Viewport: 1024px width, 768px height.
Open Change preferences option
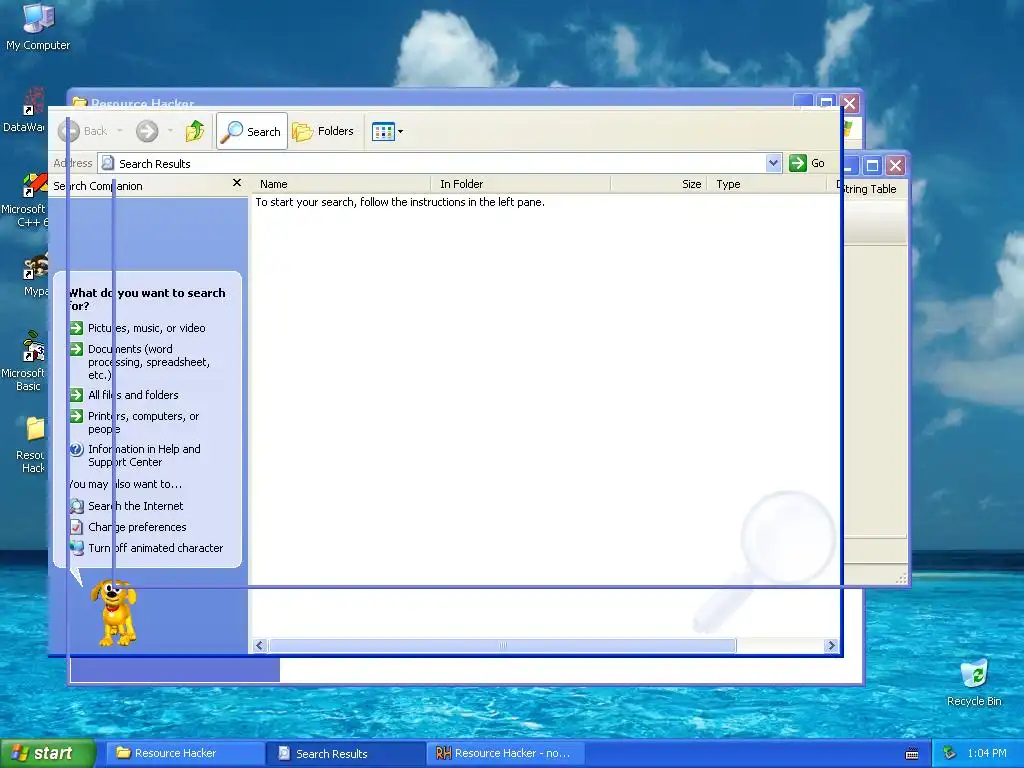pos(137,527)
